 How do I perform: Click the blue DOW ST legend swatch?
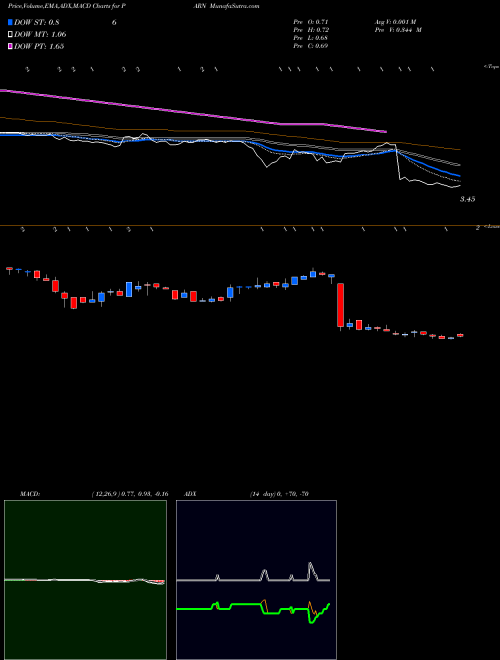pyautogui.click(x=10, y=22)
